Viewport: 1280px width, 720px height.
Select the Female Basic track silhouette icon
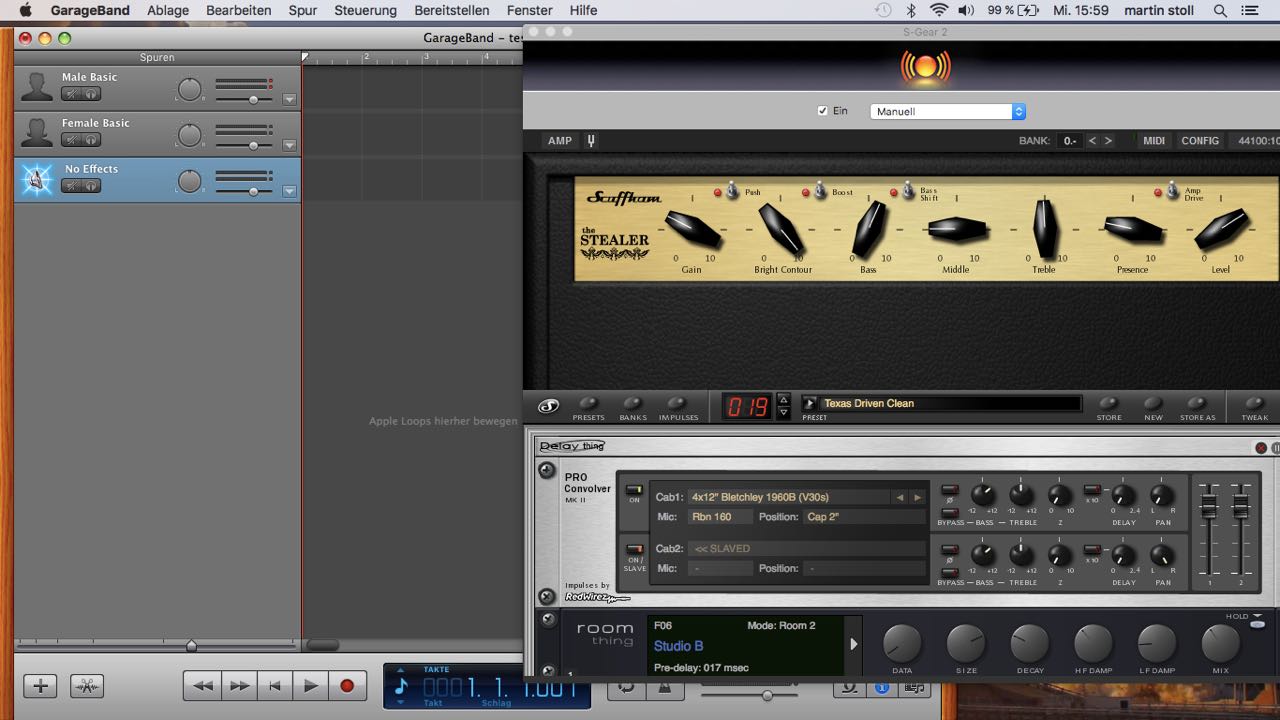click(37, 134)
